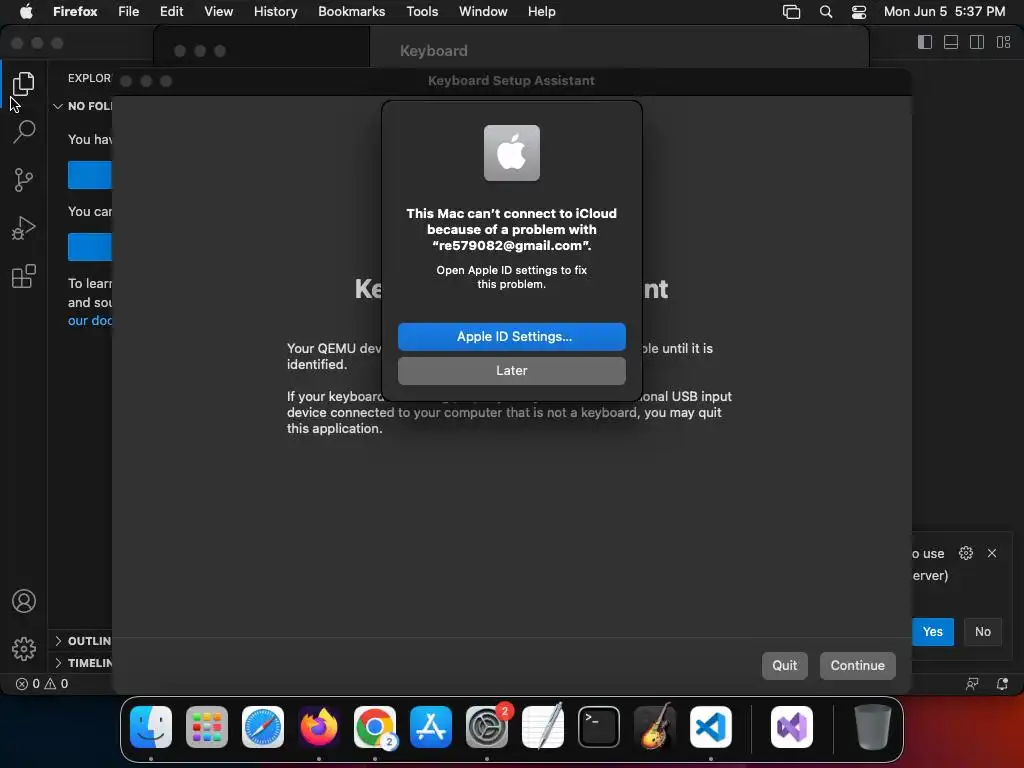Open Launchpad from the Dock
Viewport: 1024px width, 768px height.
click(x=207, y=727)
